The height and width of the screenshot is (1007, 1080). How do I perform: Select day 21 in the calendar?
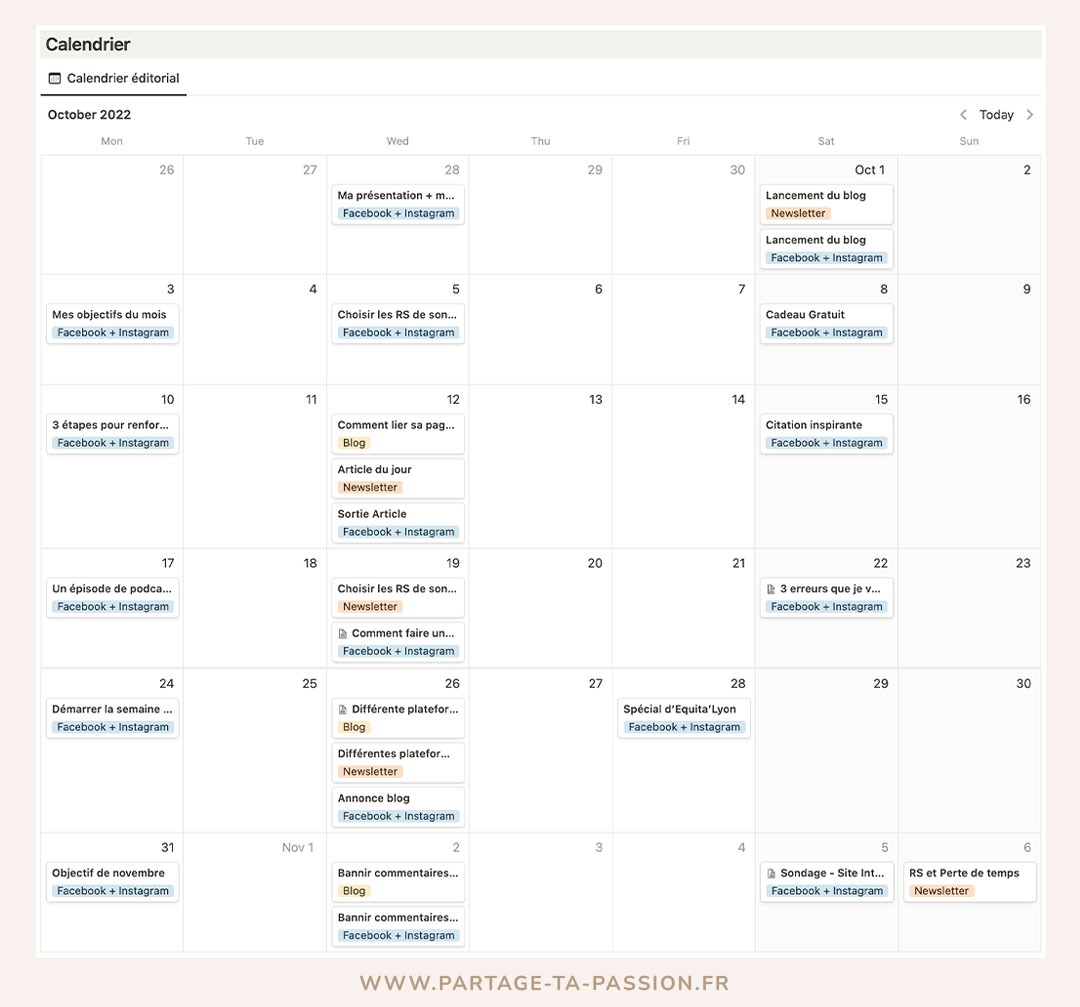683,608
